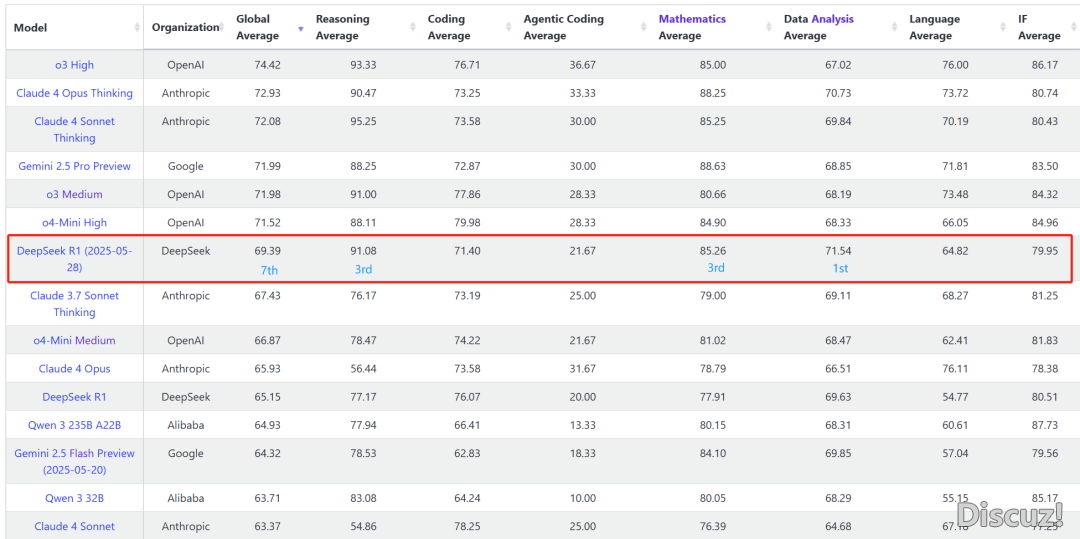Open Qwen 3 235B A22B link
1080x539 pixels.
[x=74, y=425]
